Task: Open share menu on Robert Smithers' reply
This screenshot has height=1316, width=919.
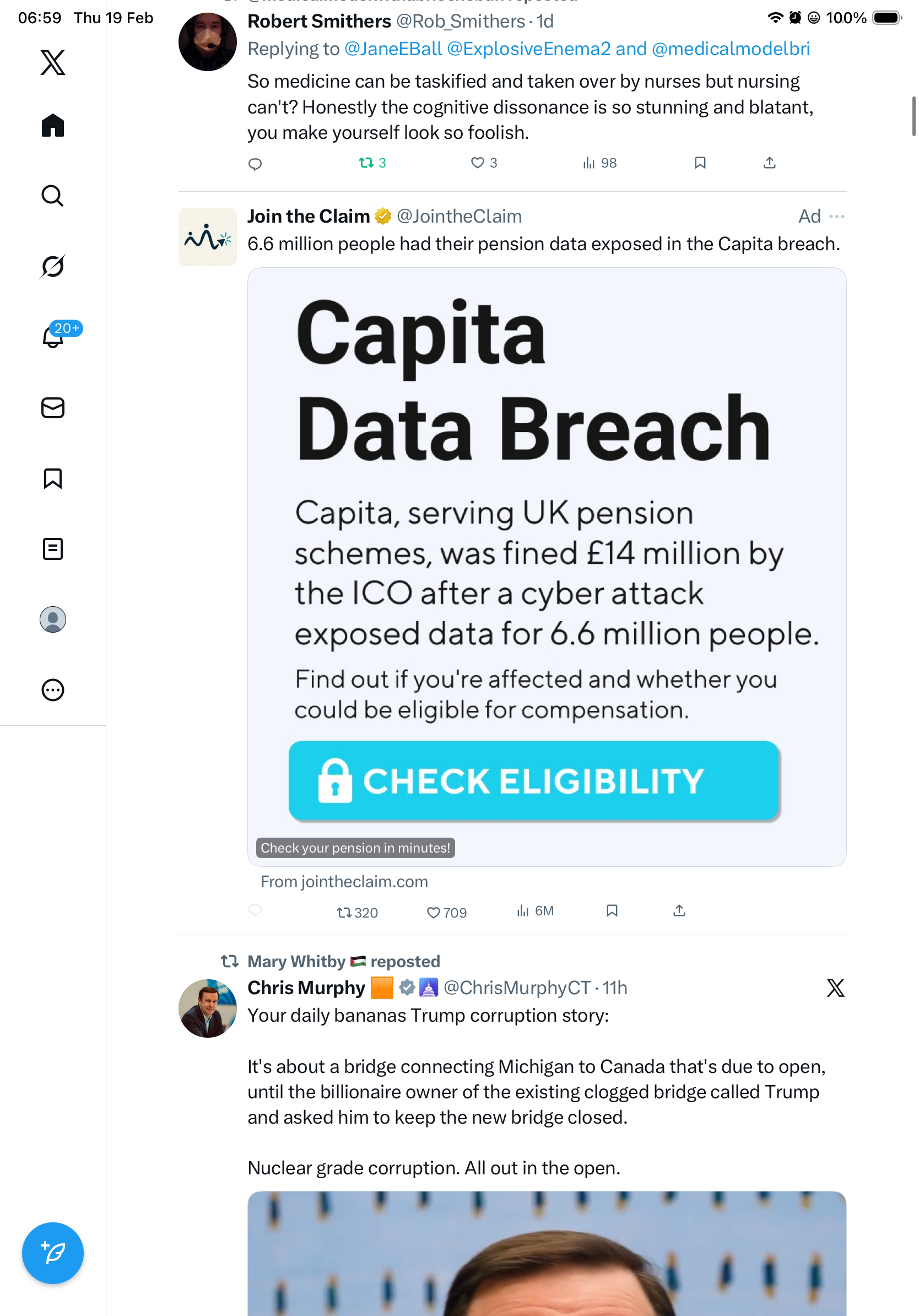Action: click(770, 163)
